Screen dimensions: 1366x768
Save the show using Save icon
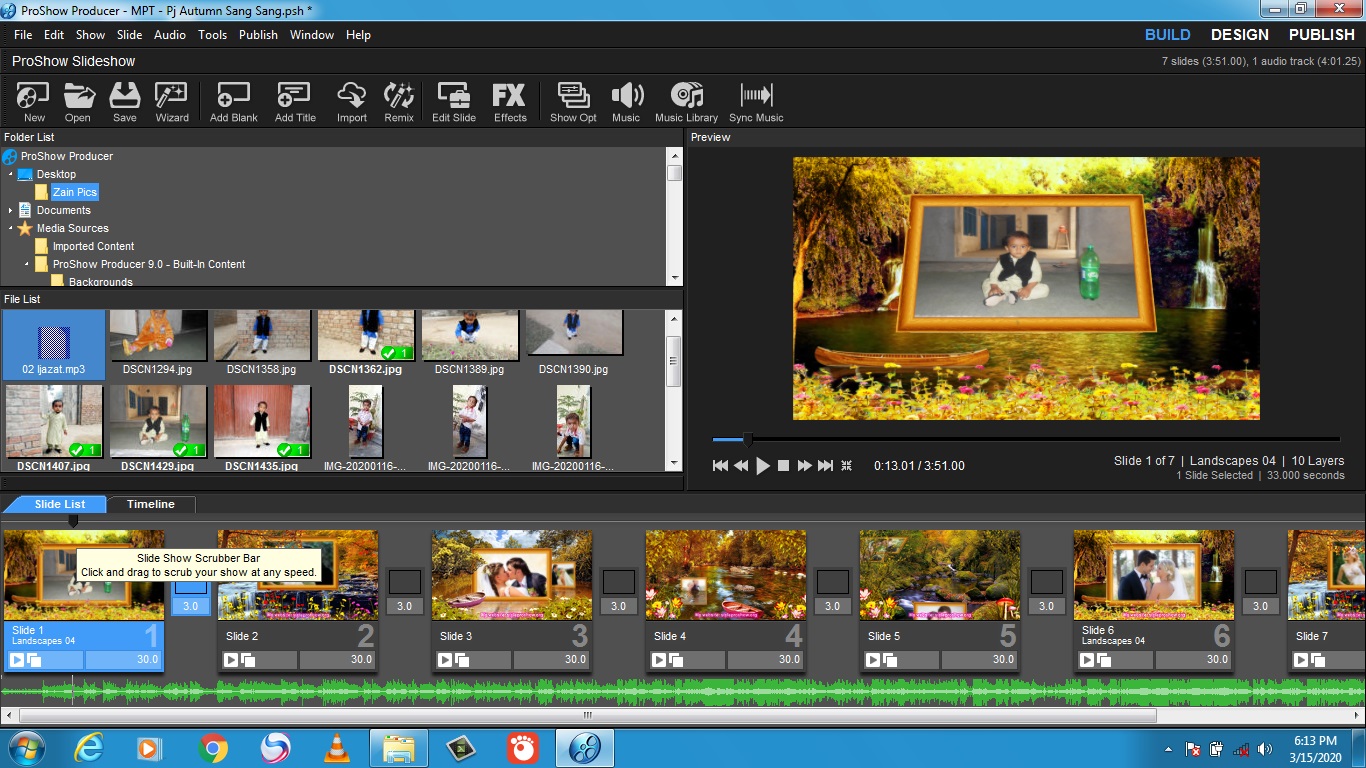[x=125, y=103]
